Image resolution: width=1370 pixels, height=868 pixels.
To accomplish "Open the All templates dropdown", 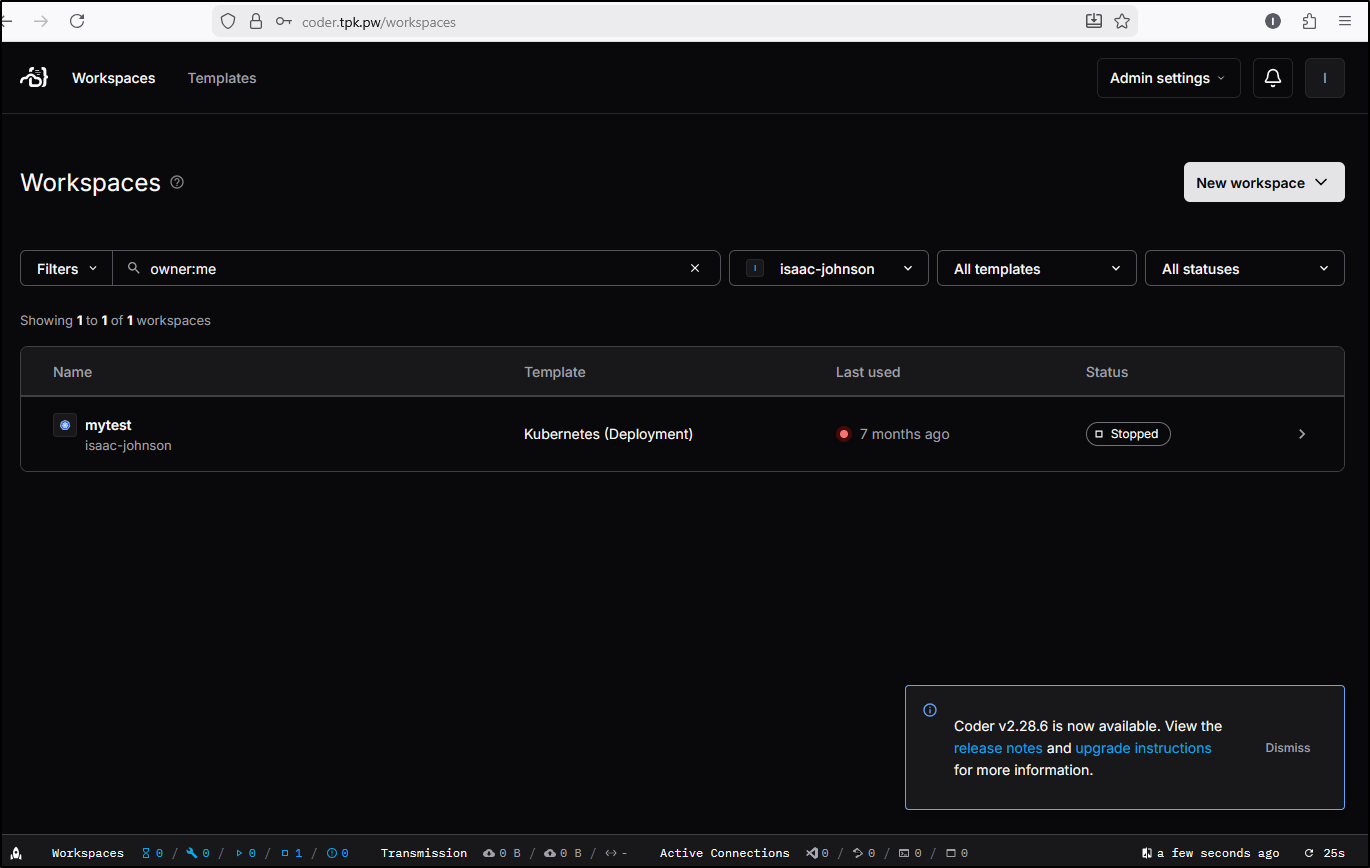I will tap(1036, 268).
